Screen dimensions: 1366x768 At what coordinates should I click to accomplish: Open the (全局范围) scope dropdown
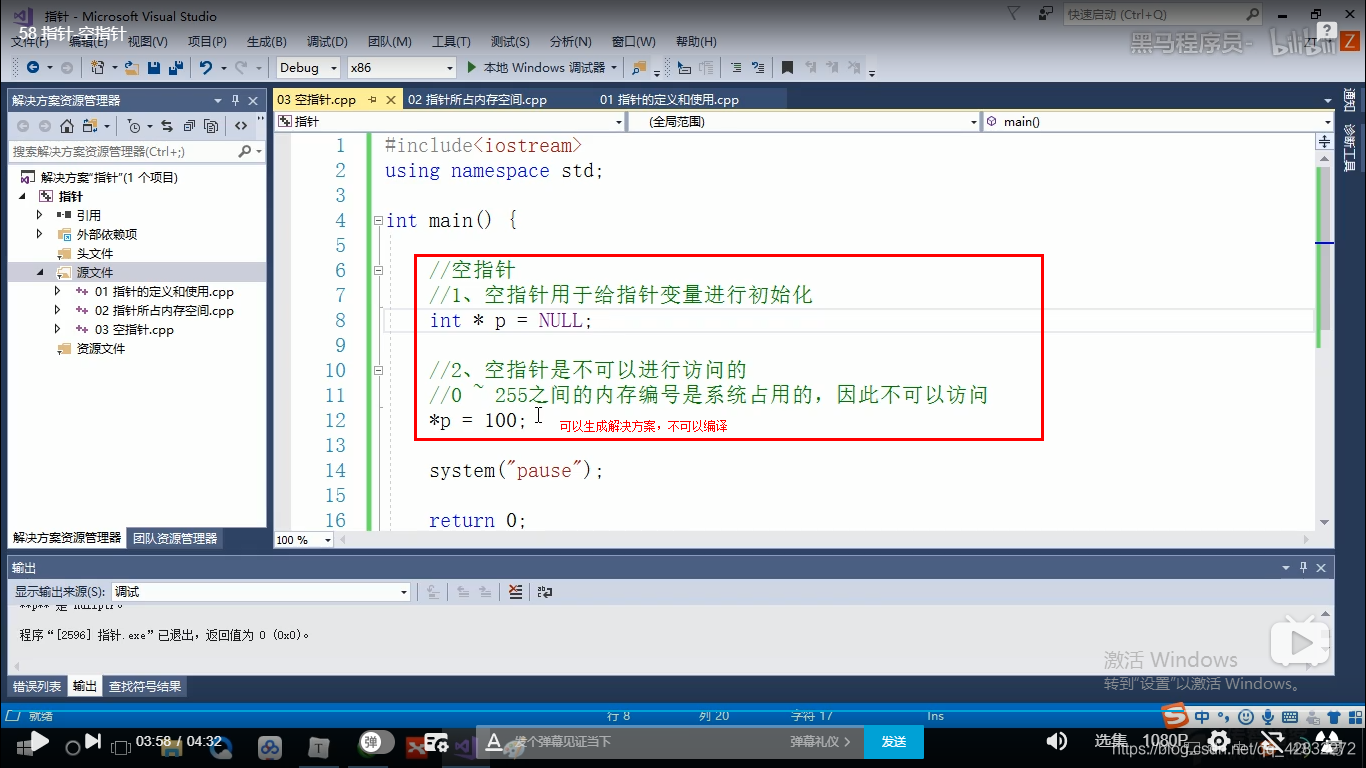click(803, 121)
